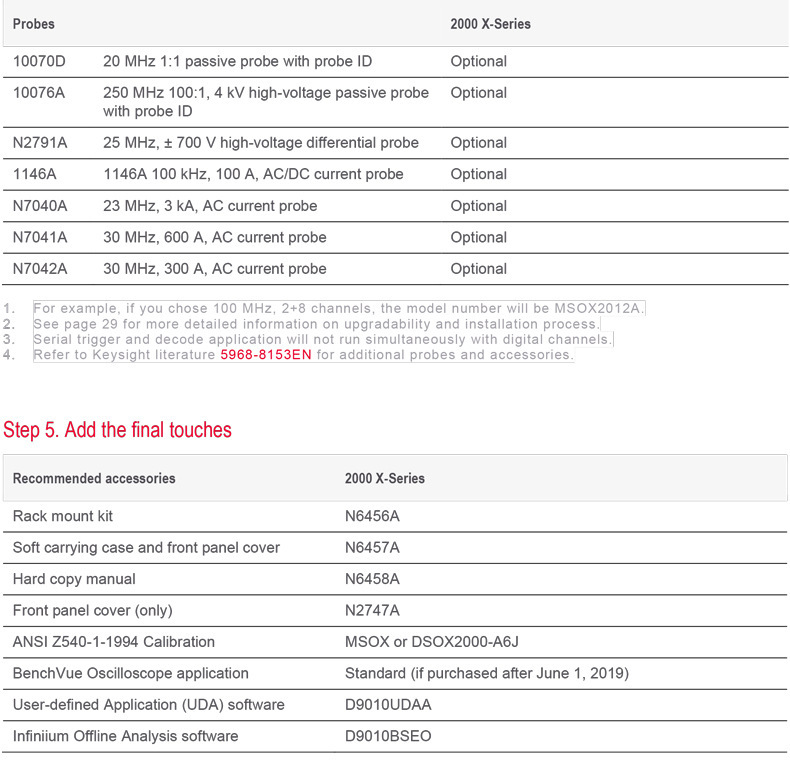Select probe model 10070D

tap(39, 61)
